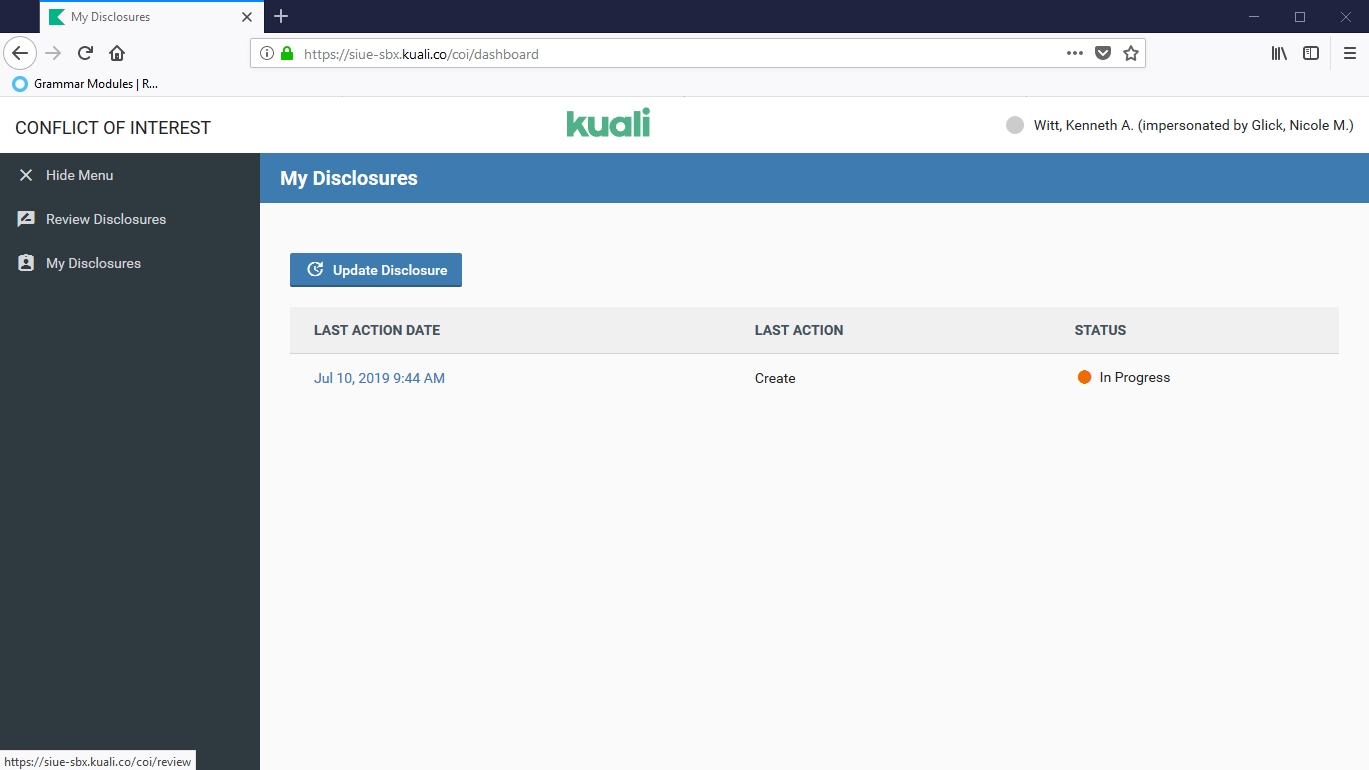Click the Update Disclosure button
Image resolution: width=1369 pixels, height=770 pixels.
pos(376,270)
